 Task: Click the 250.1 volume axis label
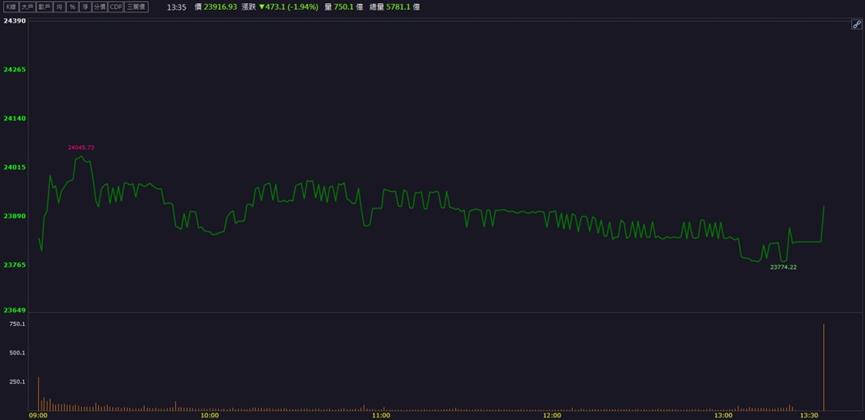[17, 381]
